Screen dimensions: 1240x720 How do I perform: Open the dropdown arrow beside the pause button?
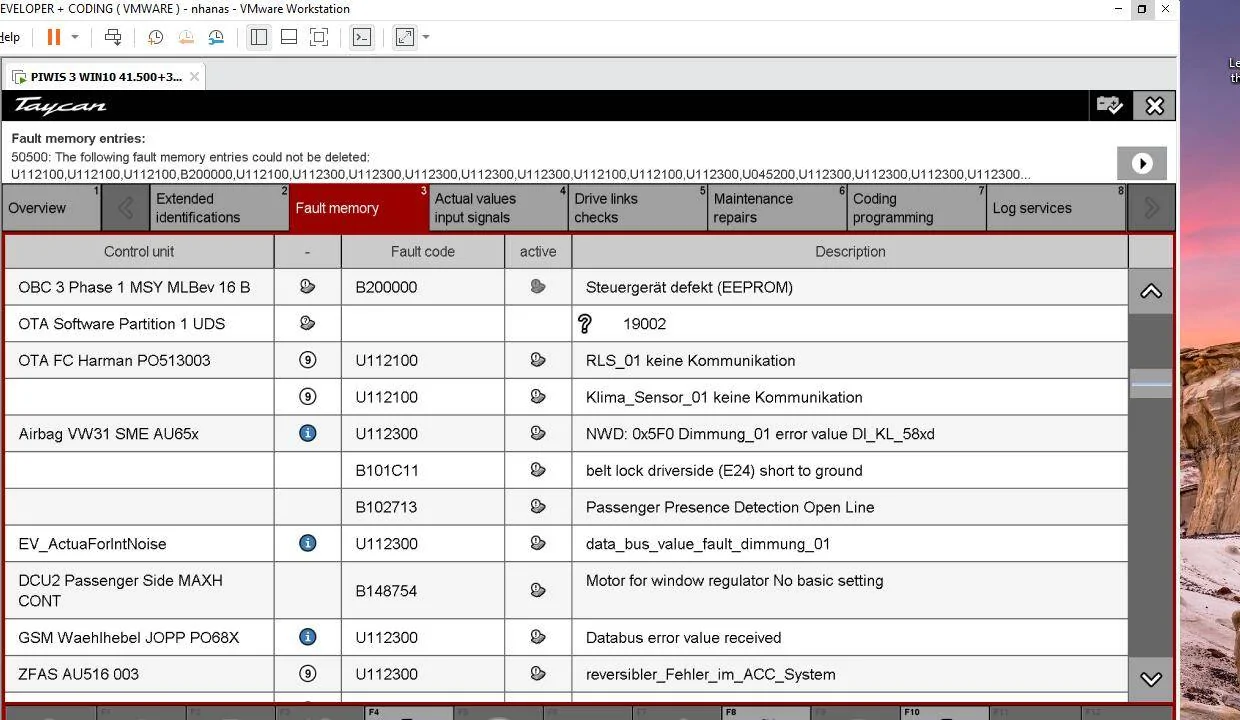click(x=75, y=37)
